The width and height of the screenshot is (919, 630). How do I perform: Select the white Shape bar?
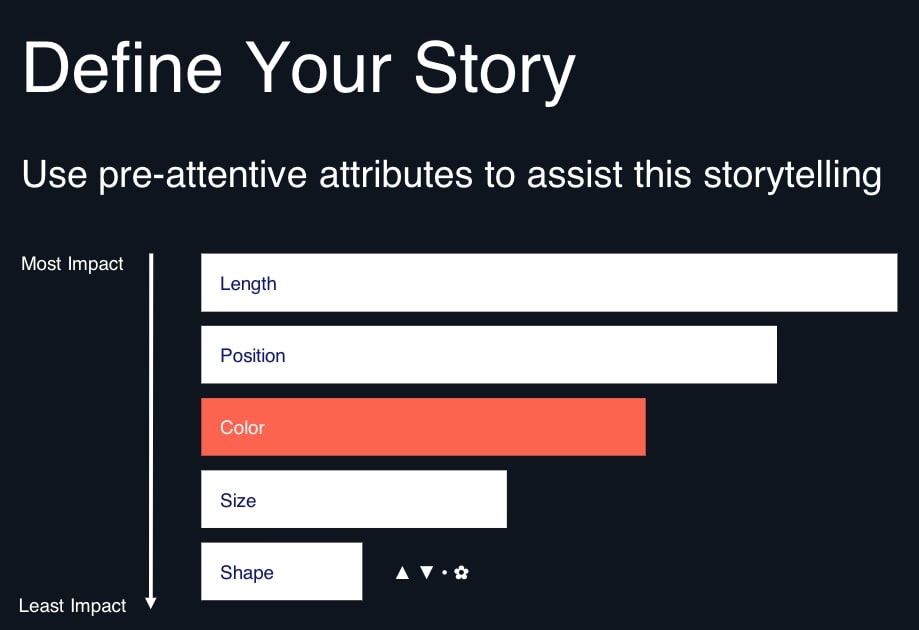(281, 571)
